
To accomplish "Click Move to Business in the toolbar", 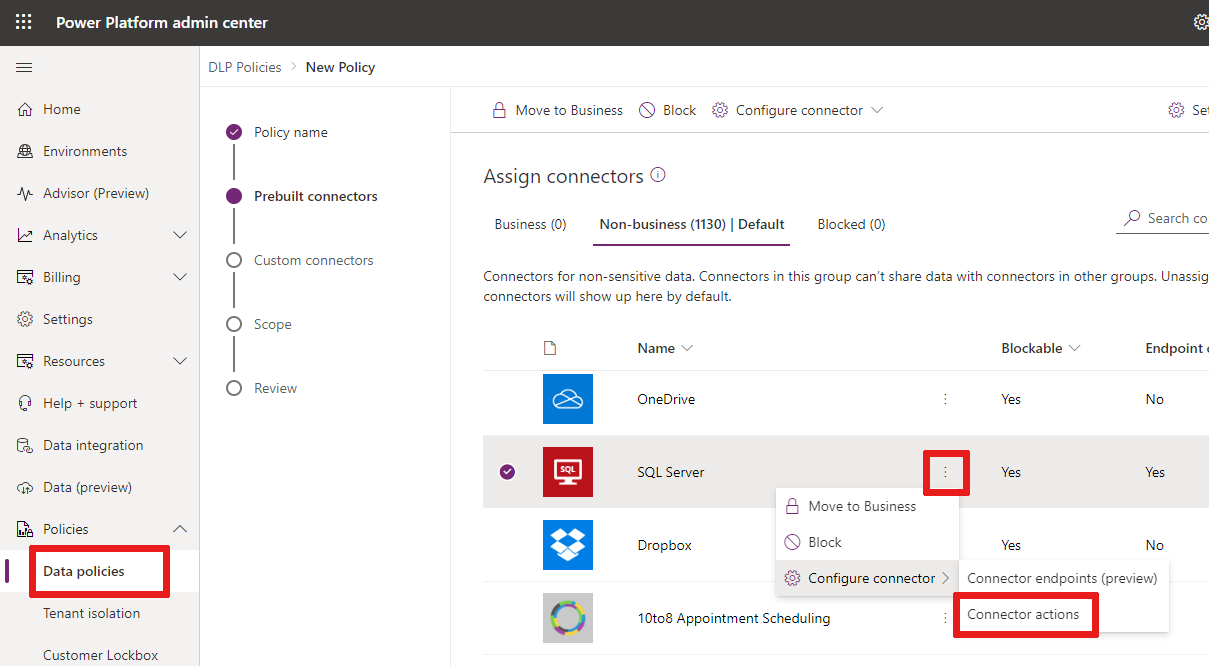I will click(557, 110).
